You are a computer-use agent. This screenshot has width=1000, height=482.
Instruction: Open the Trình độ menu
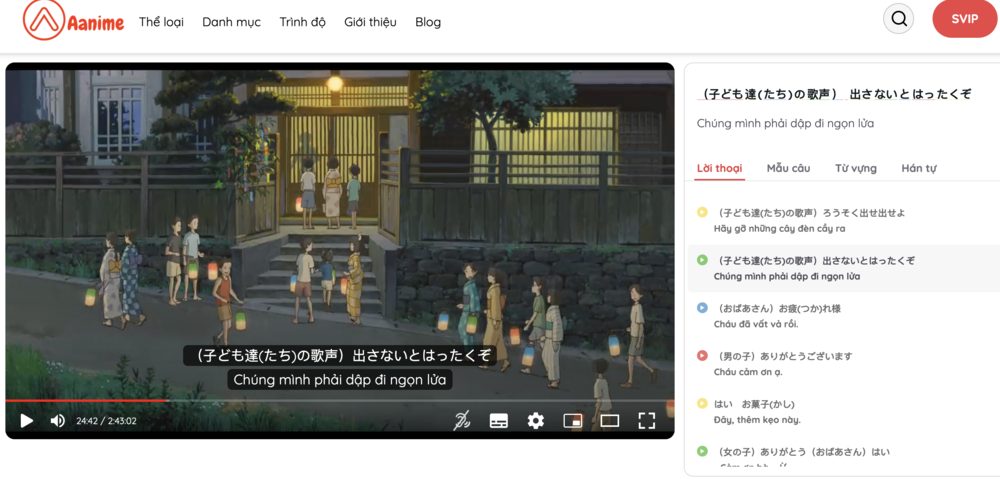click(302, 22)
